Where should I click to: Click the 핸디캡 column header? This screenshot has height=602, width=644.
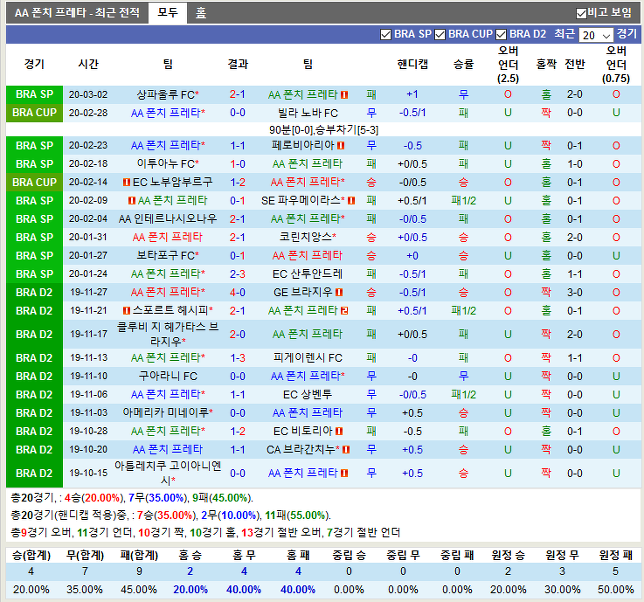pyautogui.click(x=412, y=64)
